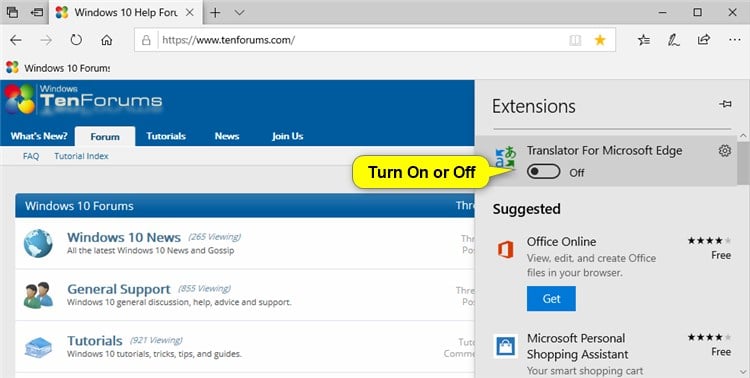Viewport: 750px width, 378px height.
Task: Close the Windows 10 Help Forums tab
Action: click(190, 12)
